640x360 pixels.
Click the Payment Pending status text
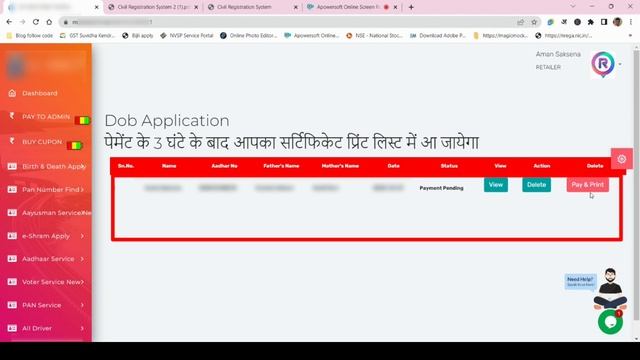click(441, 188)
